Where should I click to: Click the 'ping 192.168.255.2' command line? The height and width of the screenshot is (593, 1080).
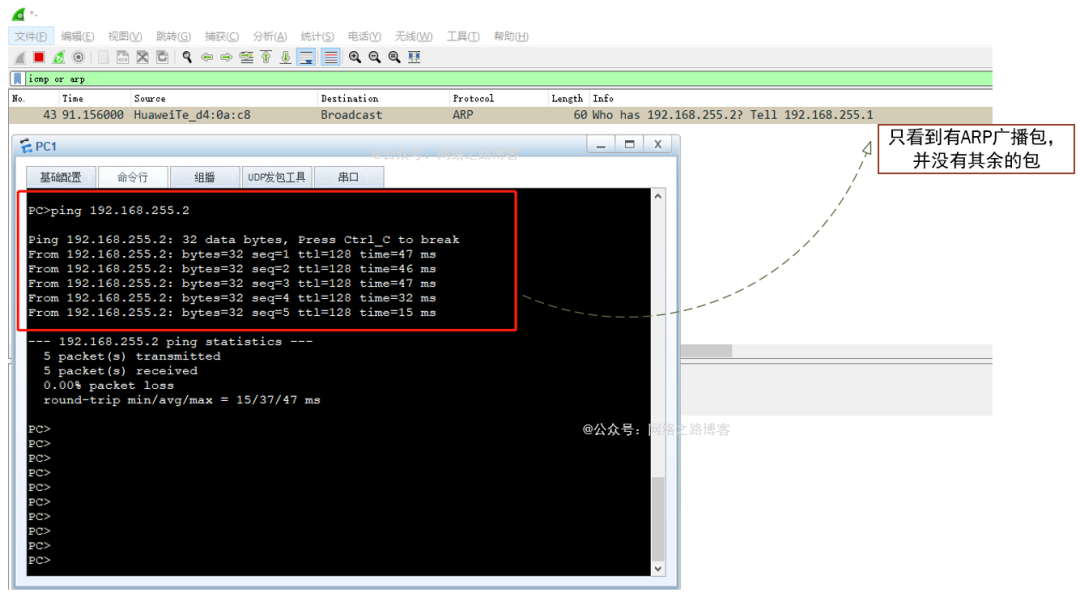(109, 211)
